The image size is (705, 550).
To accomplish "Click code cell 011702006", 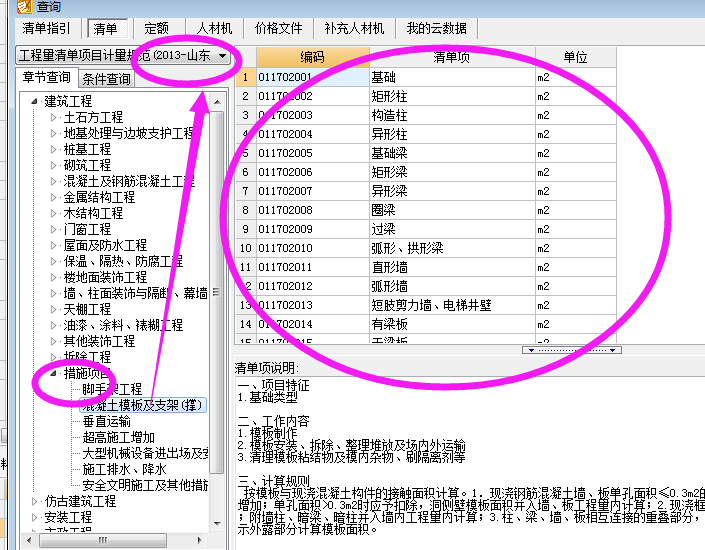I will (x=312, y=172).
